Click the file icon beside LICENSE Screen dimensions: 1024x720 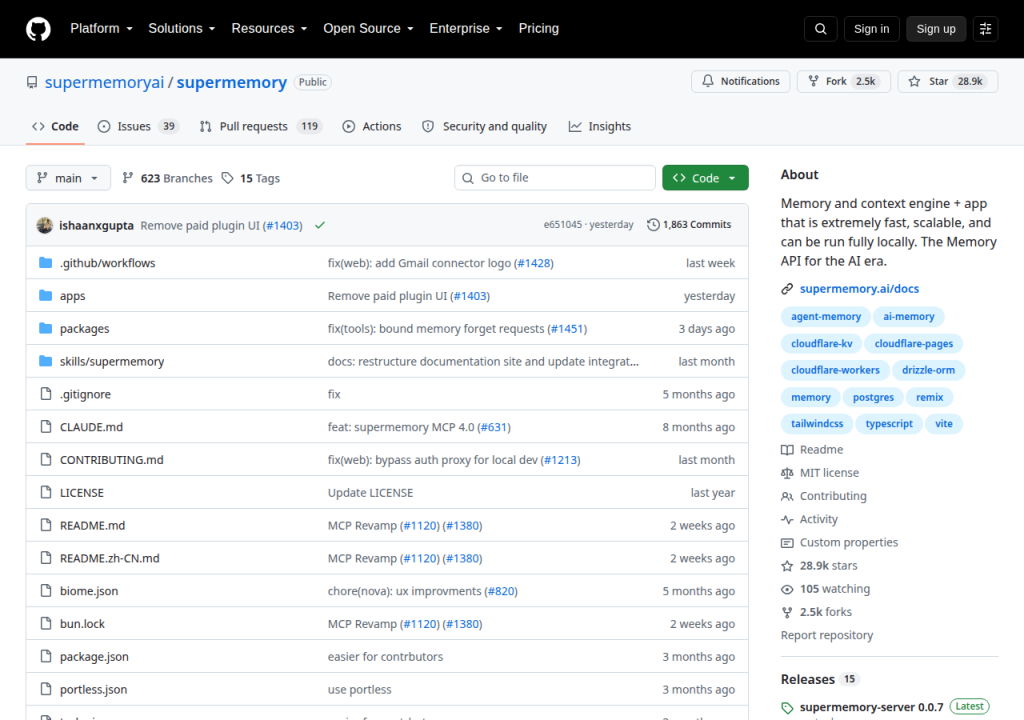[46, 492]
